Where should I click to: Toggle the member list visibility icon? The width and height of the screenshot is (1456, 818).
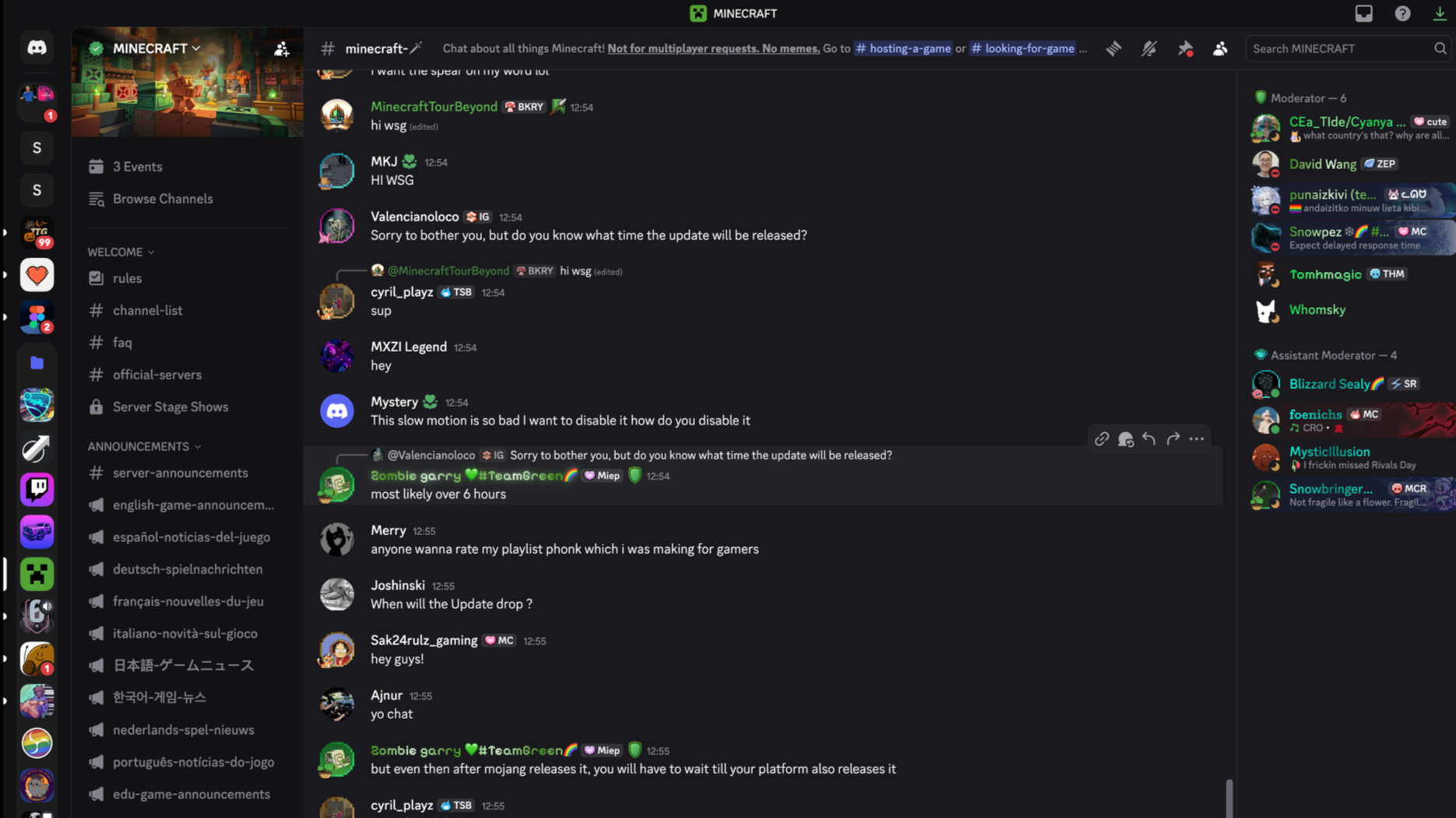(1220, 48)
